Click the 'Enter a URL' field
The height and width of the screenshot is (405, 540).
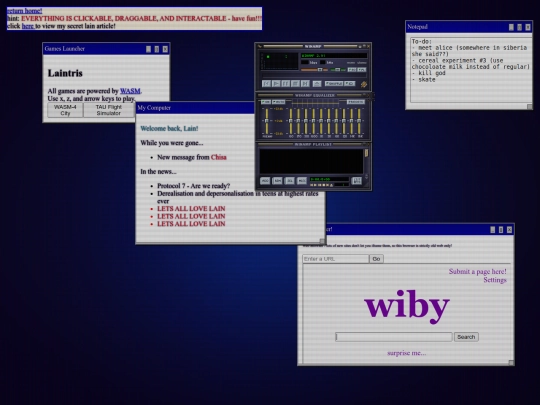click(335, 259)
